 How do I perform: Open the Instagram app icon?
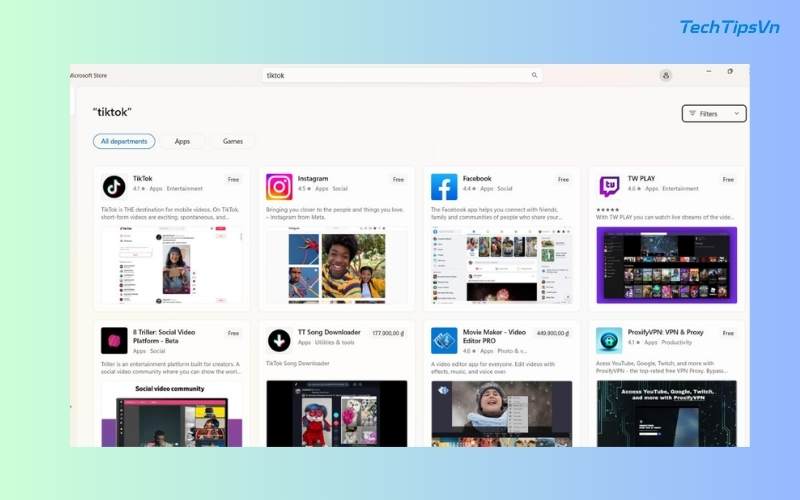279,187
